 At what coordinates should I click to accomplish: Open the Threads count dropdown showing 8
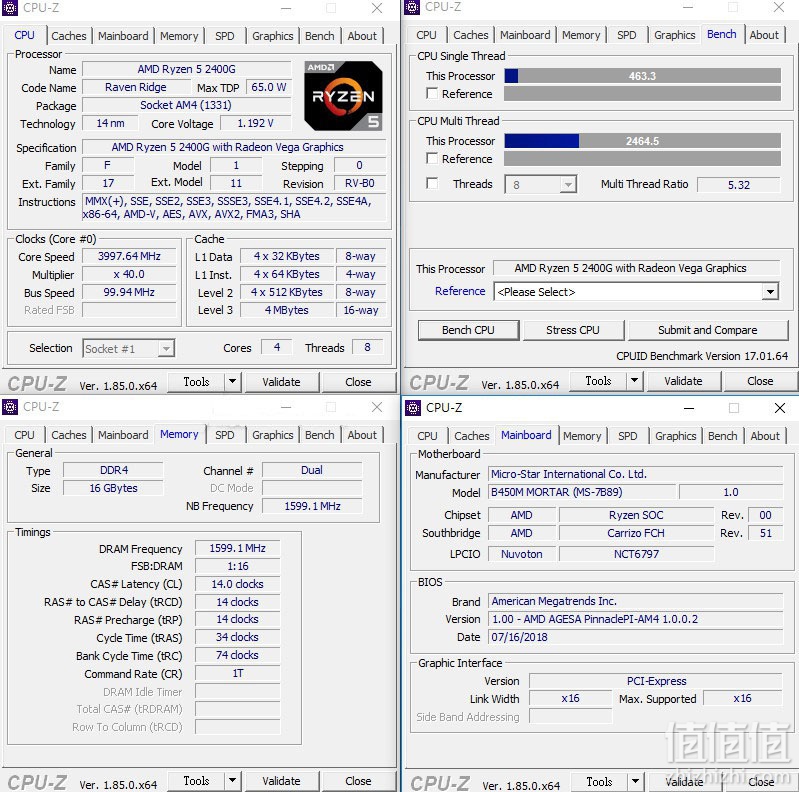coord(541,184)
